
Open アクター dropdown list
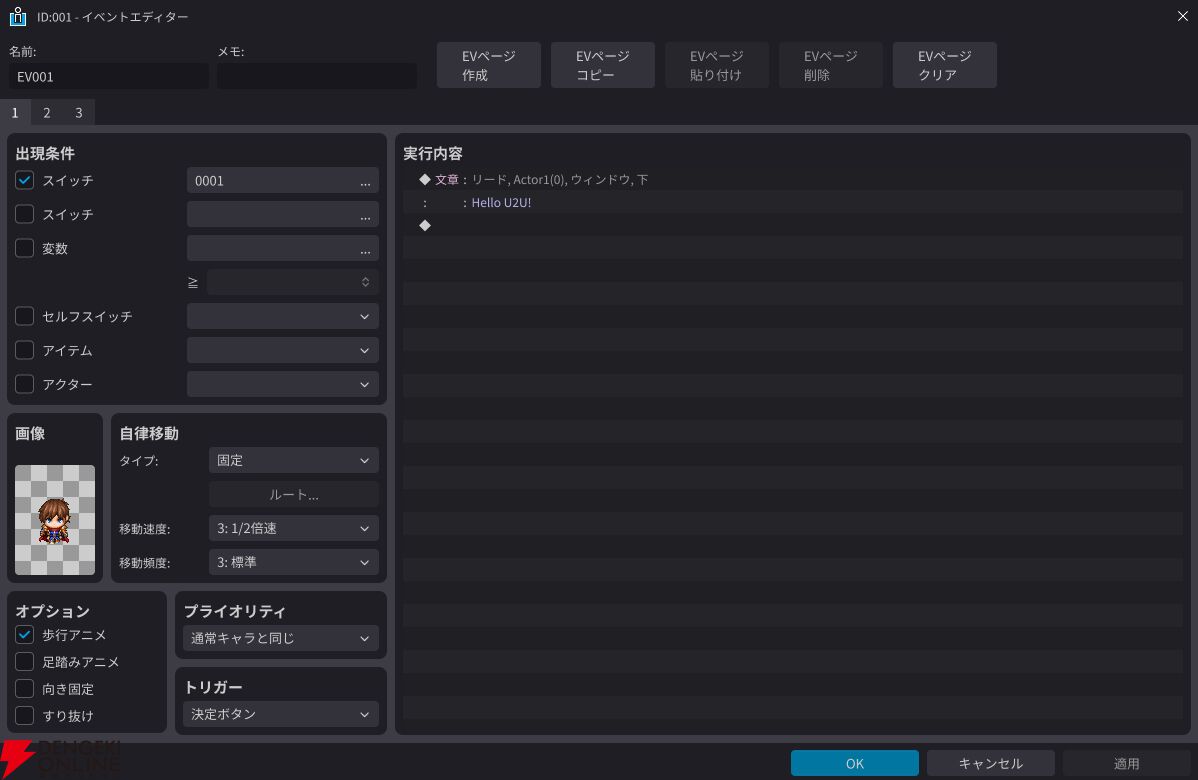click(x=283, y=384)
